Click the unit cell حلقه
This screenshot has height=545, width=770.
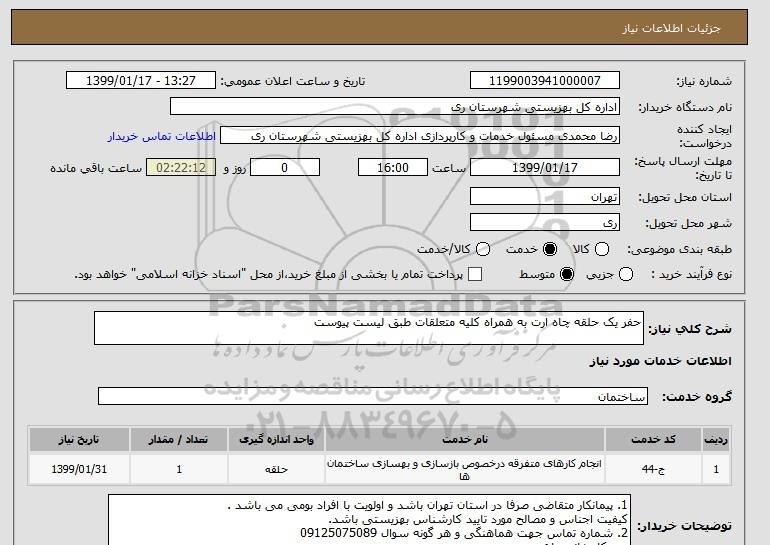coord(276,469)
